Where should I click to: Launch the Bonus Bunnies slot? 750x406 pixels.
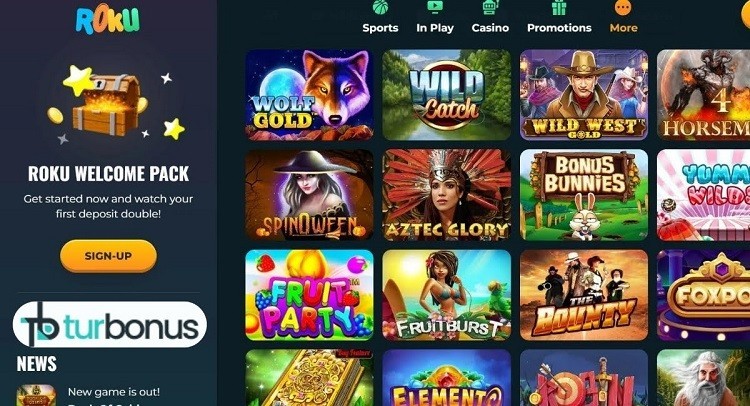tap(584, 195)
